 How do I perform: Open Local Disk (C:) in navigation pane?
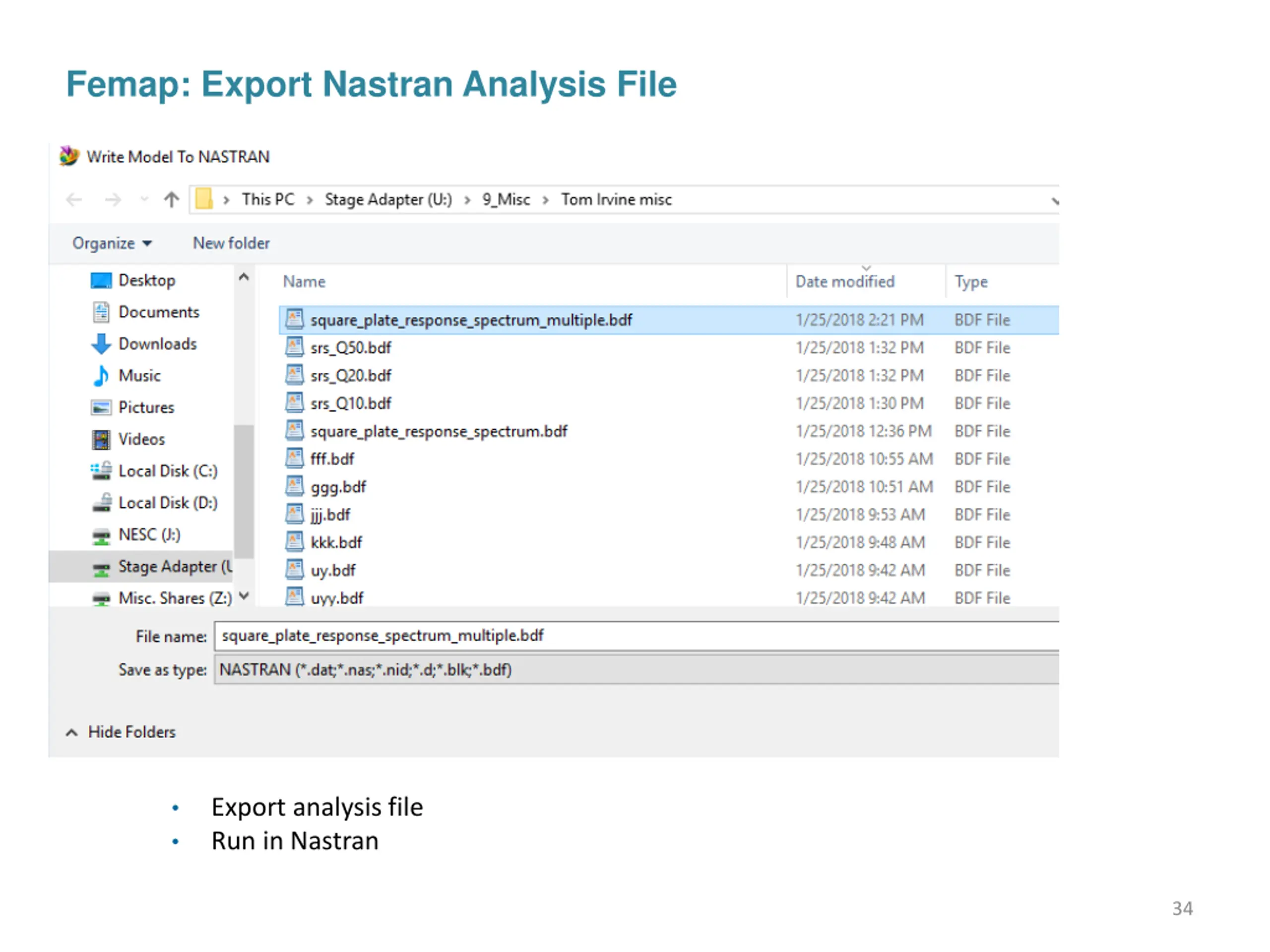pos(168,471)
